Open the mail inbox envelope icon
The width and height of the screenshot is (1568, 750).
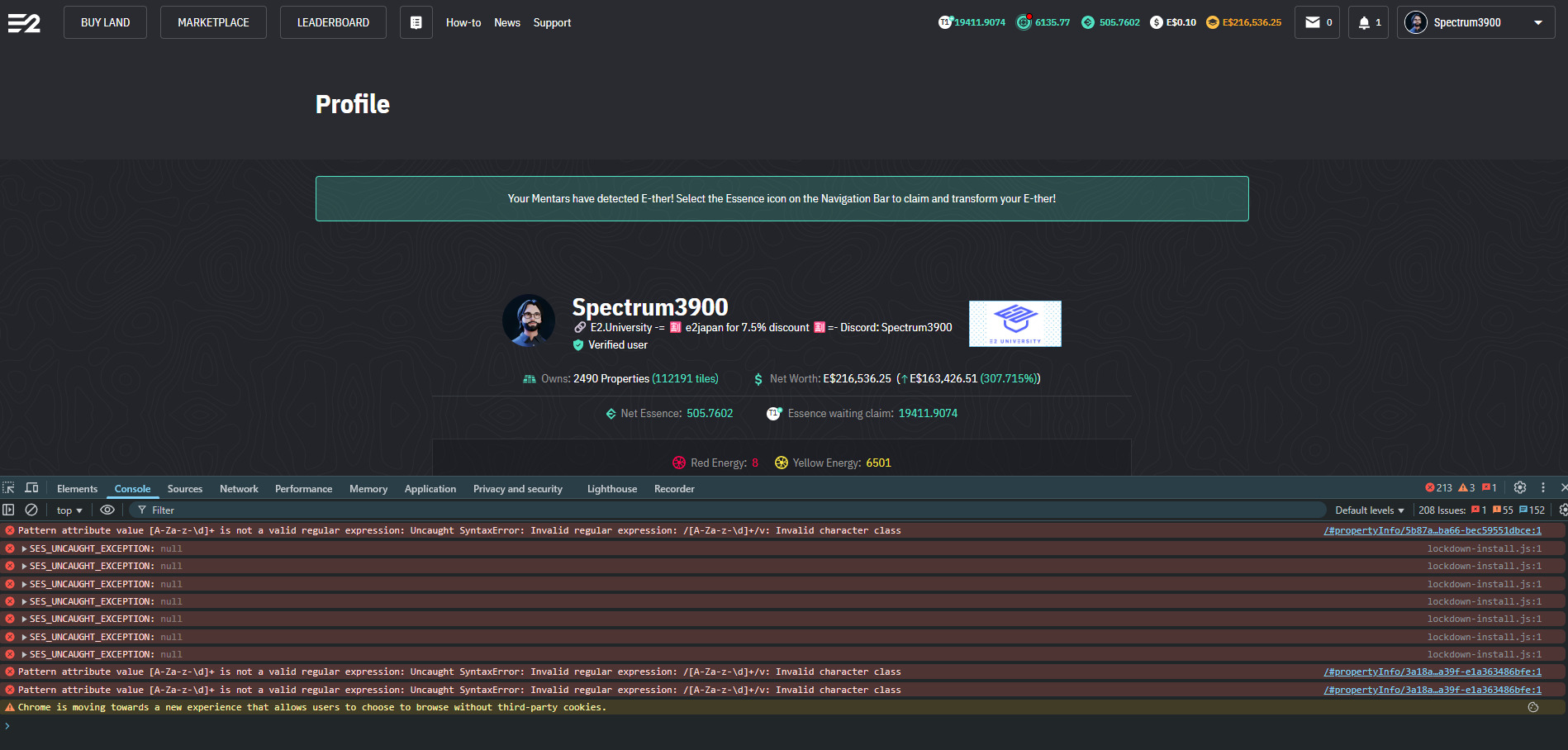tap(1313, 22)
